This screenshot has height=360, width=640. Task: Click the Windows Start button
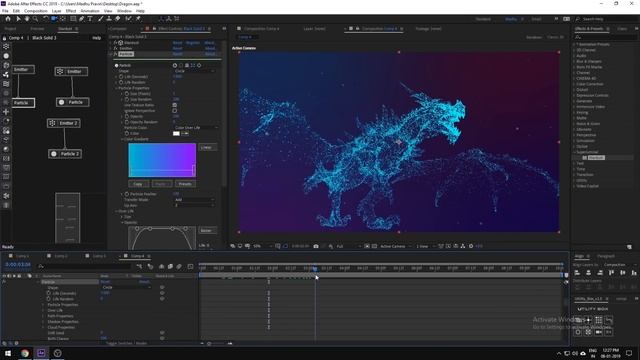point(8,353)
